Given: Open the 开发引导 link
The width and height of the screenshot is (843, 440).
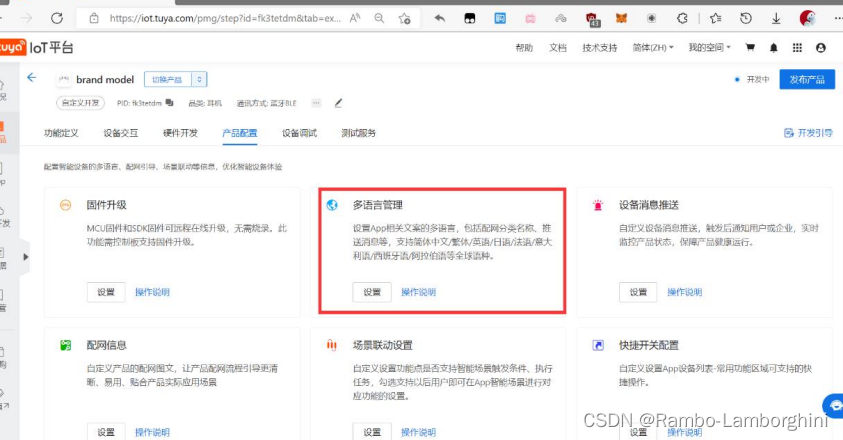Looking at the screenshot, I should [808, 133].
